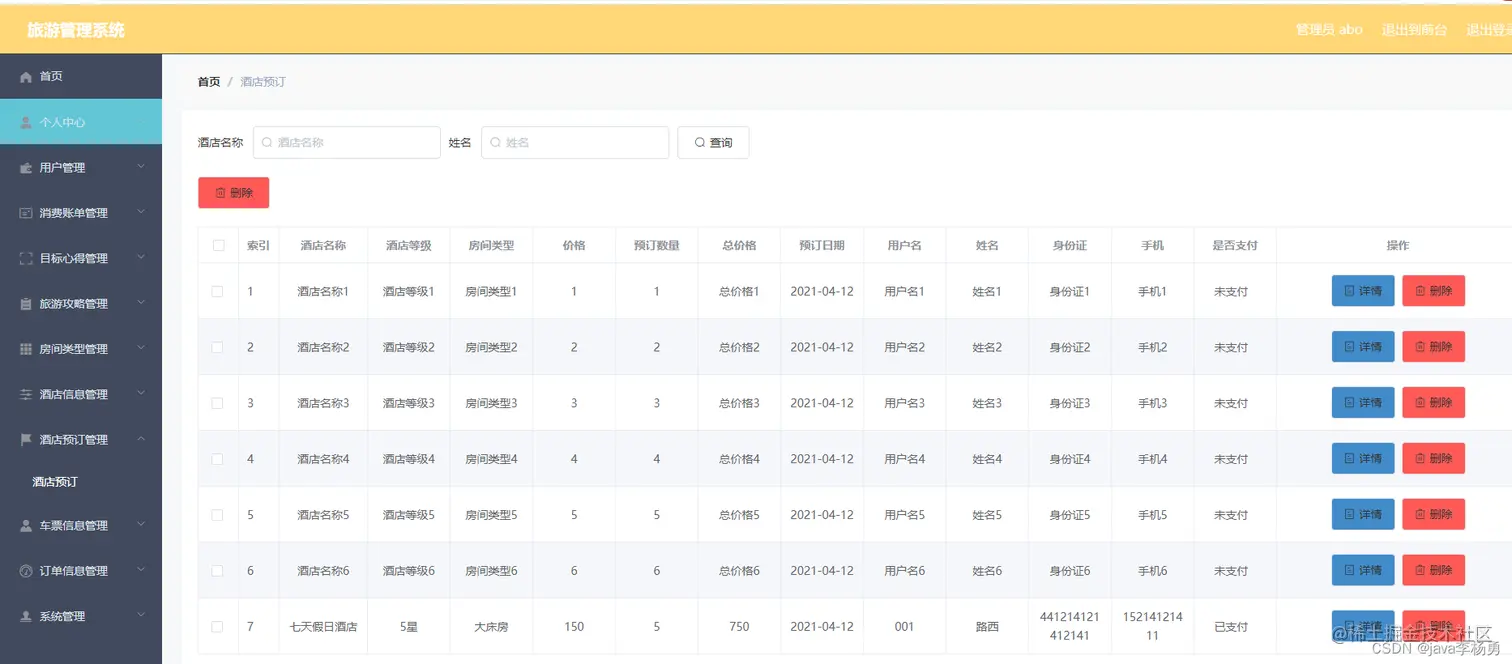The image size is (1512, 664).
Task: Expand 房间类型管理 menu arrow
Action: coord(141,348)
